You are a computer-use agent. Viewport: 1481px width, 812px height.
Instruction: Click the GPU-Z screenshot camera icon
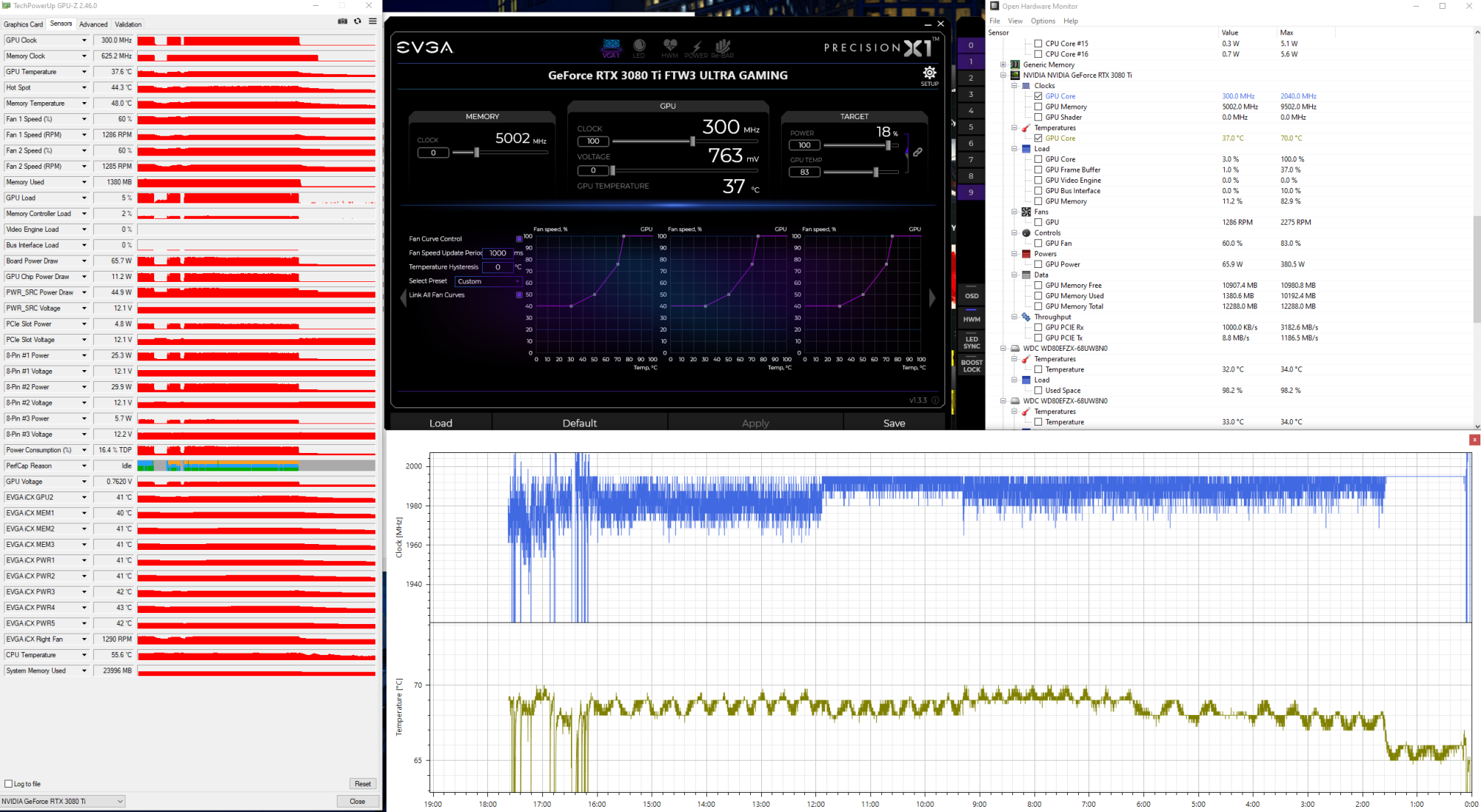(x=342, y=21)
